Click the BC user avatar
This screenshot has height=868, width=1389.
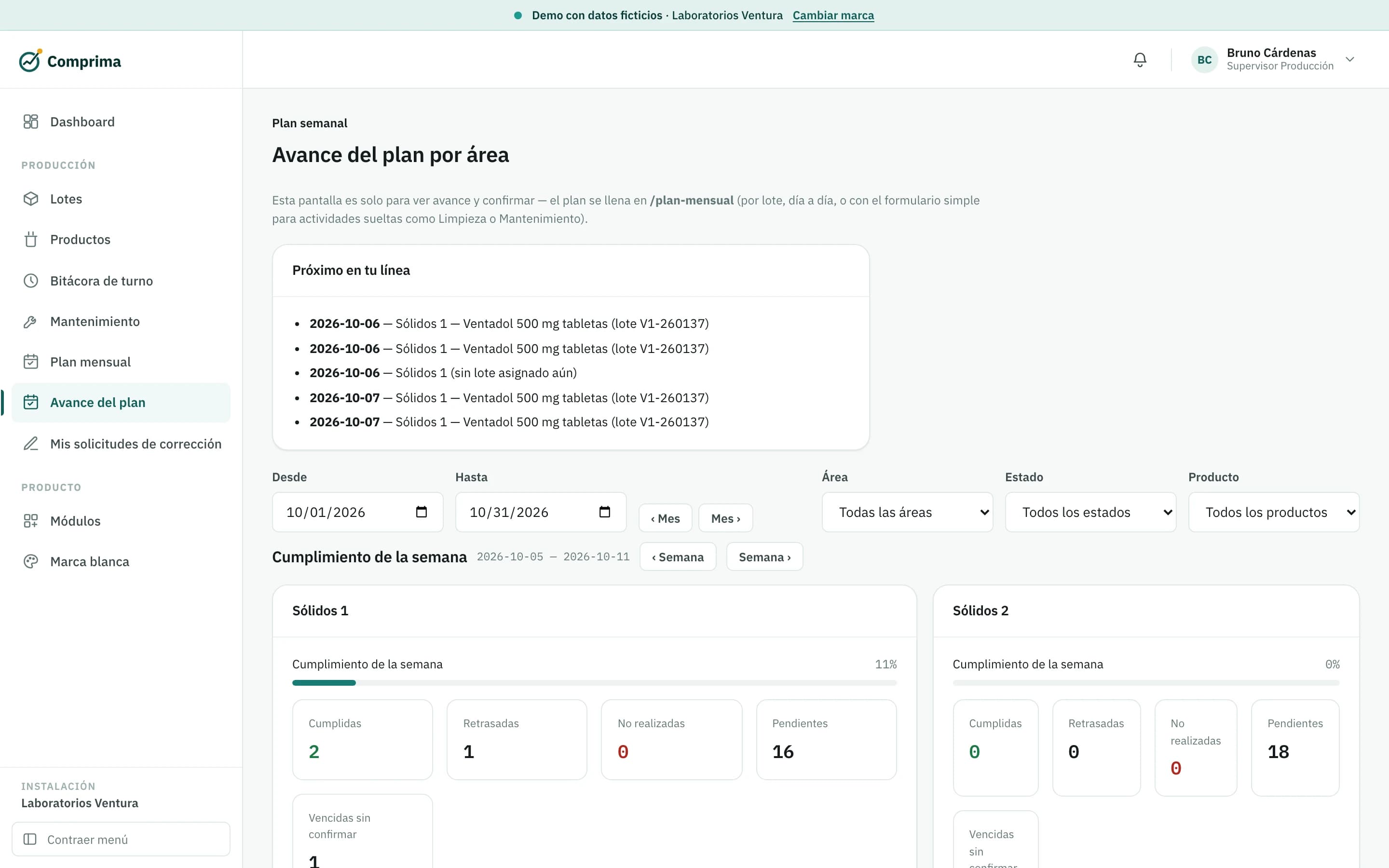pyautogui.click(x=1204, y=60)
